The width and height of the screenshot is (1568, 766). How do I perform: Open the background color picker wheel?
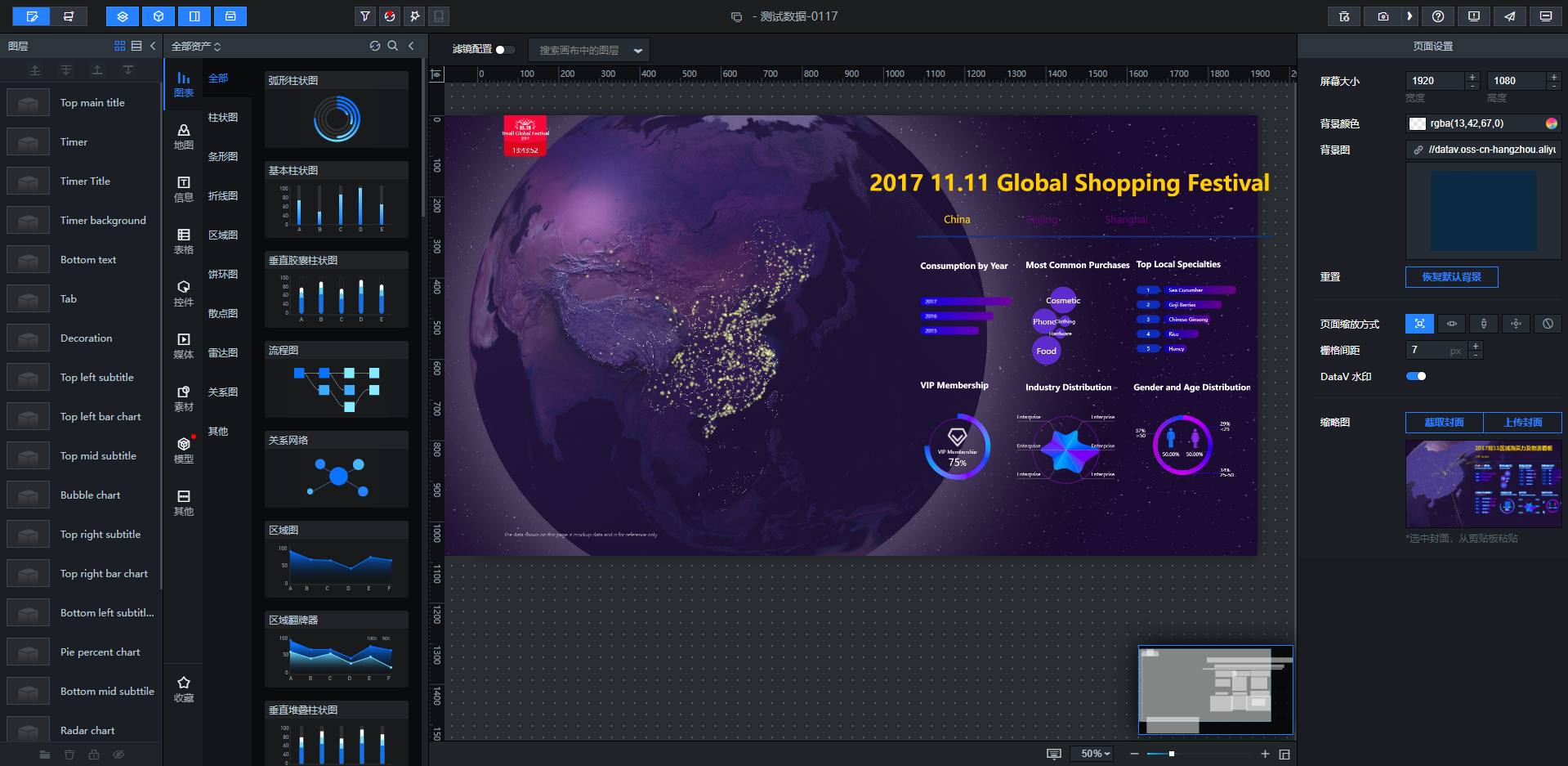tap(1551, 123)
